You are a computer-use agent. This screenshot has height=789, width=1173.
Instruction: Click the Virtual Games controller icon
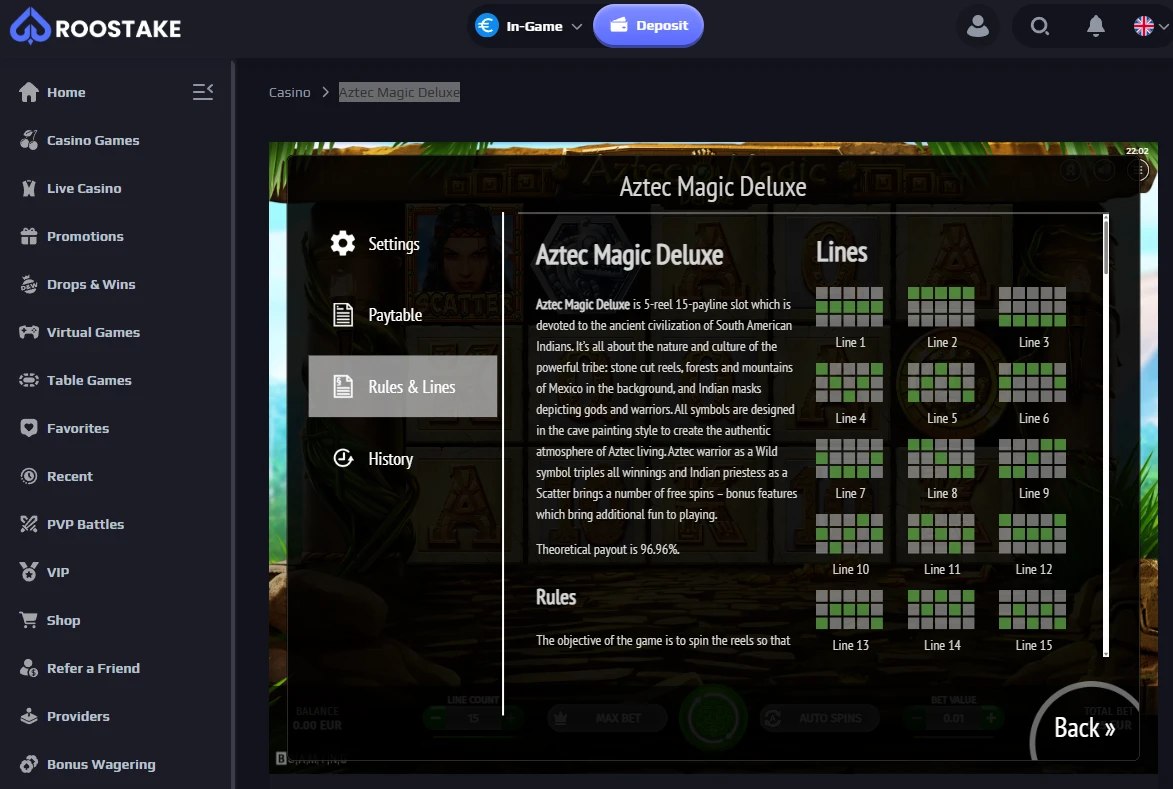pos(28,332)
